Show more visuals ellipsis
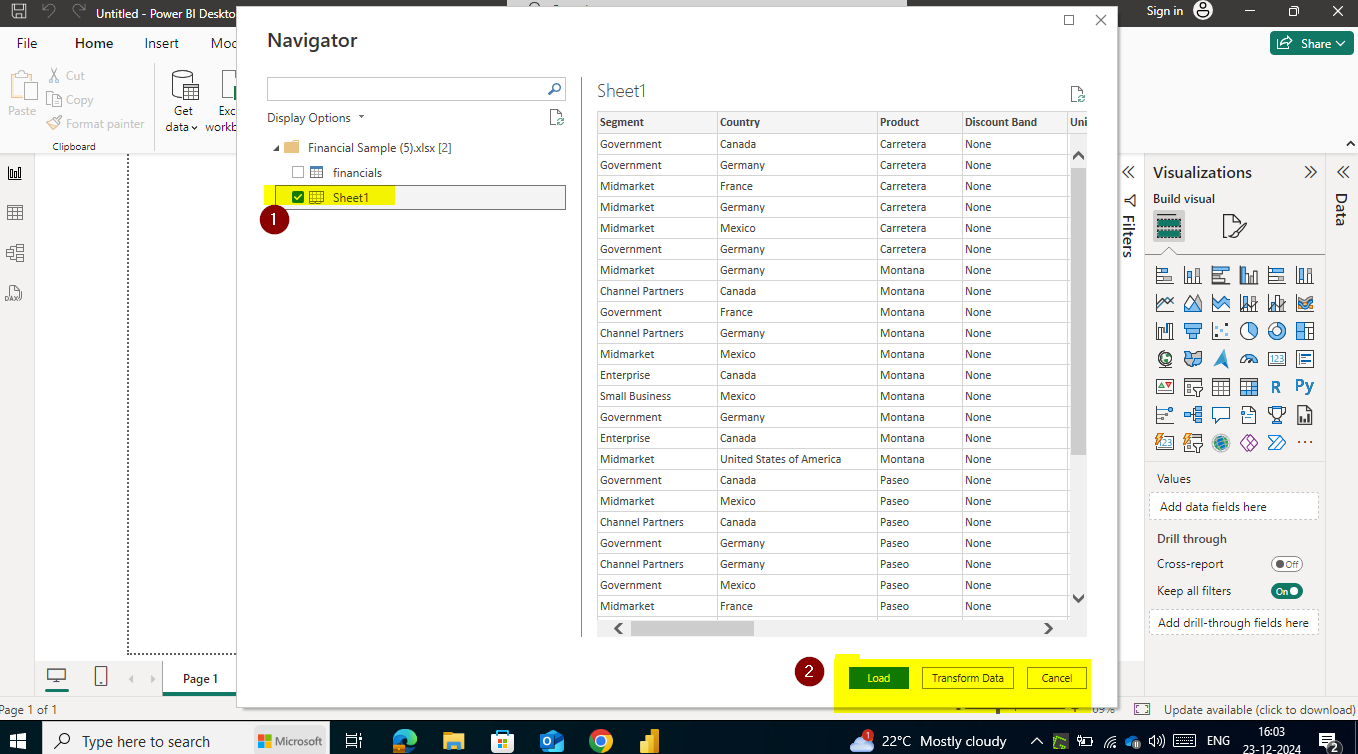 [x=1304, y=443]
